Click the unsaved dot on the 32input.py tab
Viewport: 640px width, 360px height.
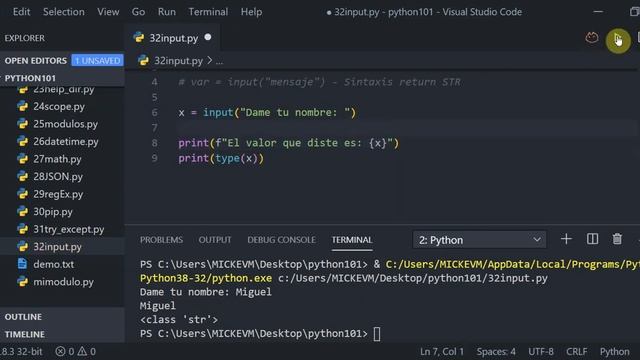click(x=208, y=38)
